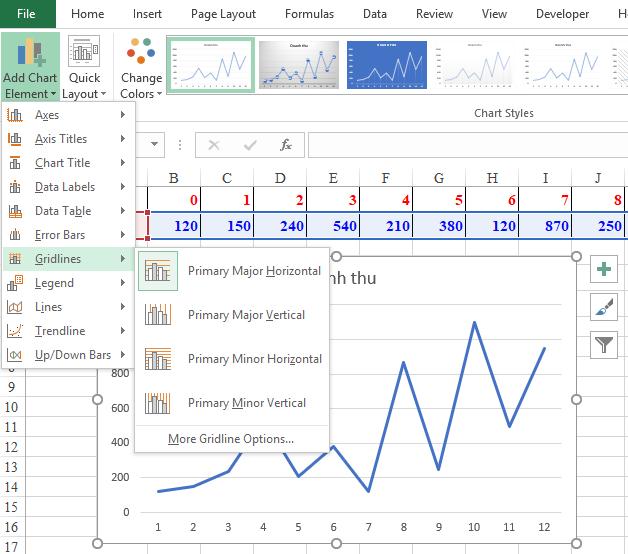628x554 pixels.
Task: Click the Data Table icon
Action: tap(15, 211)
